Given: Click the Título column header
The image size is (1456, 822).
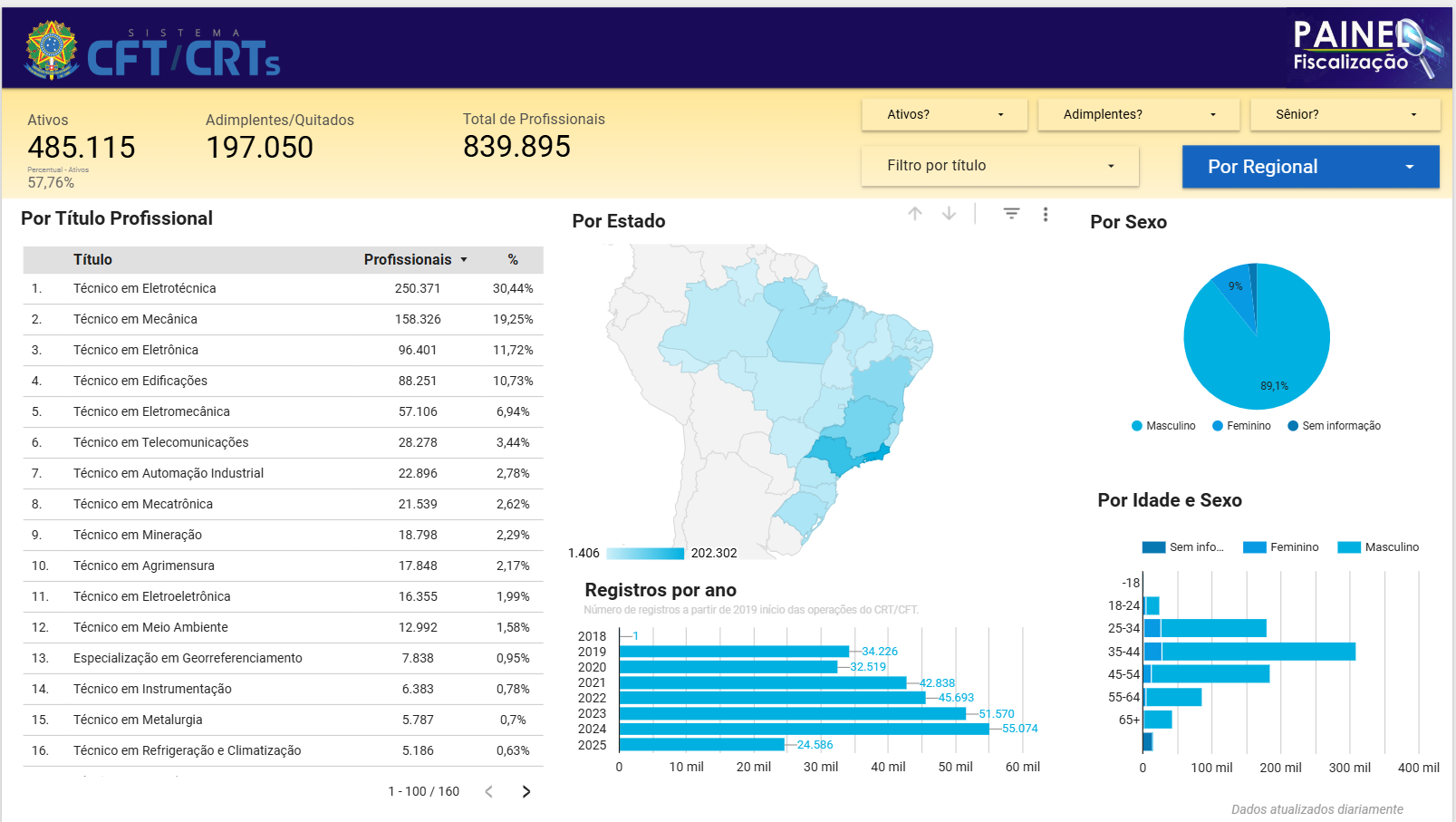Looking at the screenshot, I should tap(92, 260).
